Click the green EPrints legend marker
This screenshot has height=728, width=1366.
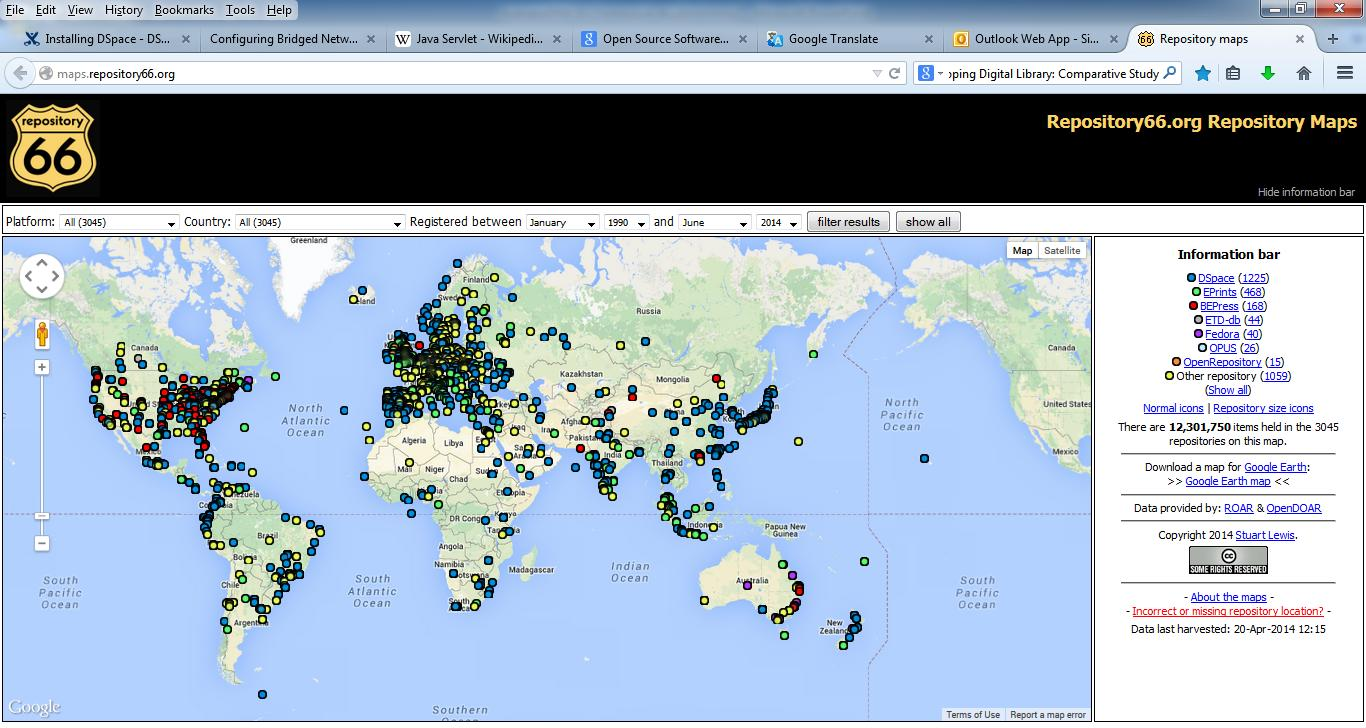click(x=1197, y=292)
